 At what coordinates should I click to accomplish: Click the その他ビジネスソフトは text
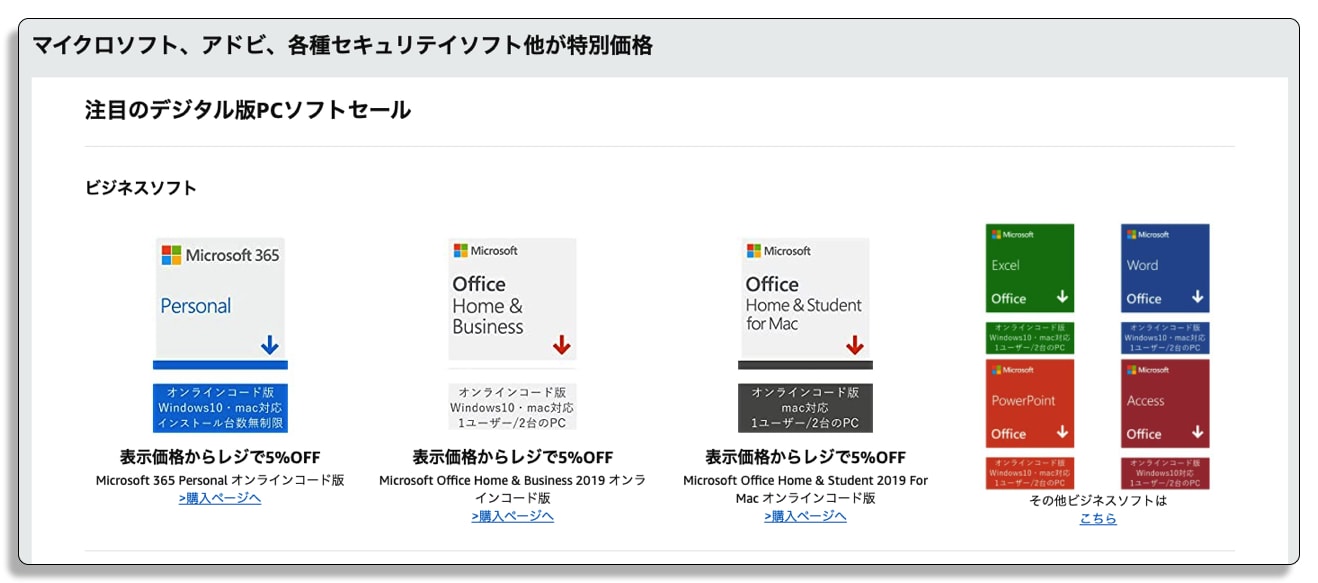(x=1098, y=501)
